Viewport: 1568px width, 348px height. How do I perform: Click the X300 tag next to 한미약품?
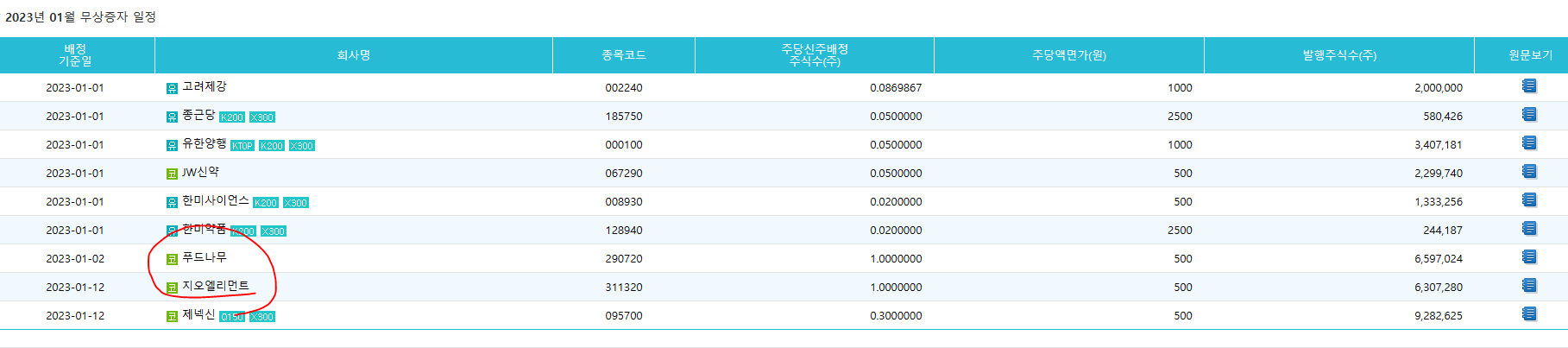pyautogui.click(x=274, y=231)
